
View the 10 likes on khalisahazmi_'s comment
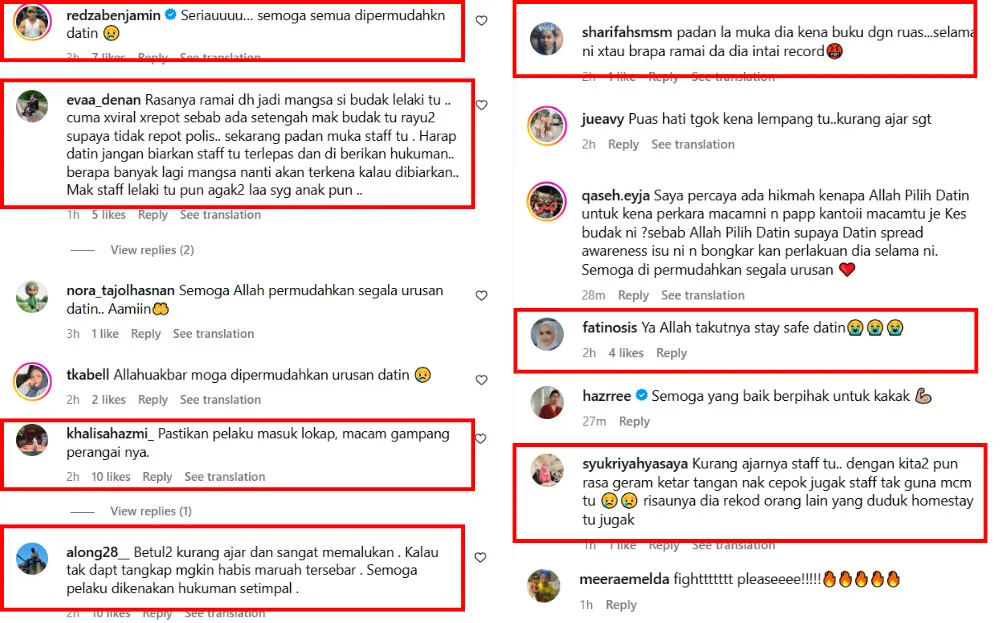pos(110,476)
